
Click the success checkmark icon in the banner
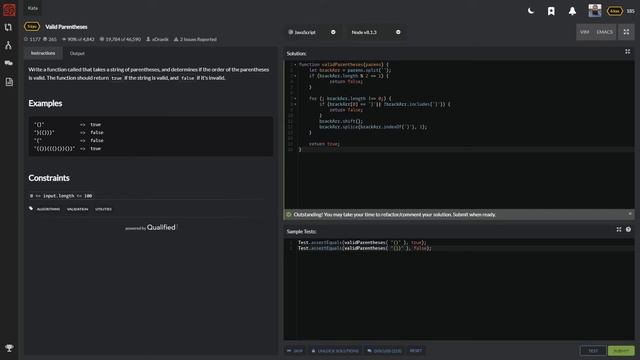289,214
